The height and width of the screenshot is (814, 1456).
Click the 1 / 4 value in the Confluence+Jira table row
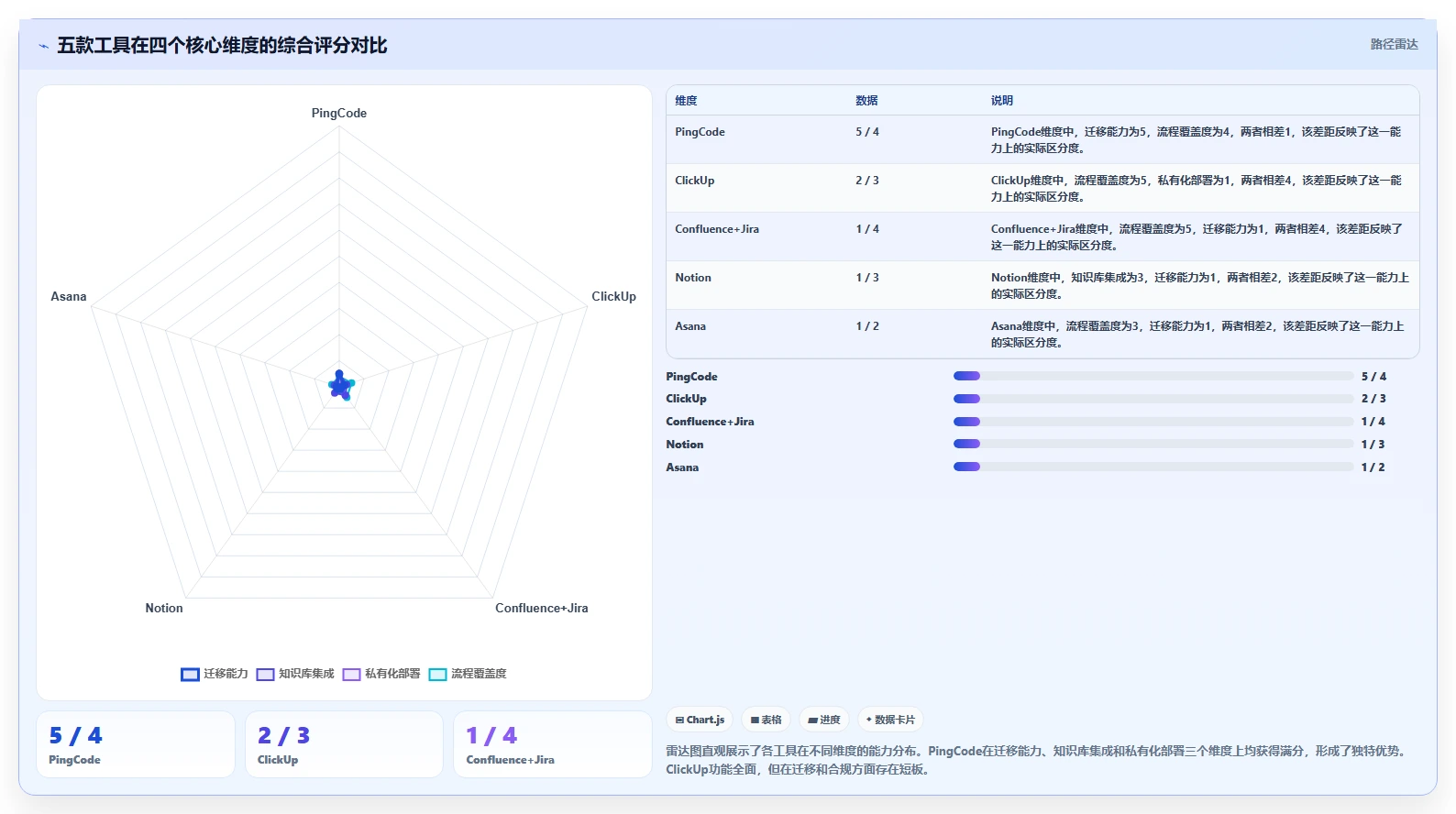(867, 229)
